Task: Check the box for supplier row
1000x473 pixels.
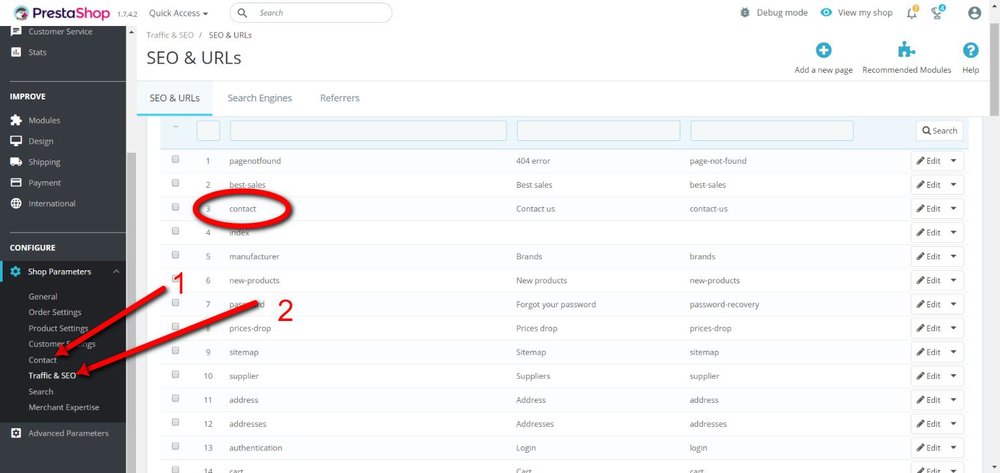Action: (175, 374)
